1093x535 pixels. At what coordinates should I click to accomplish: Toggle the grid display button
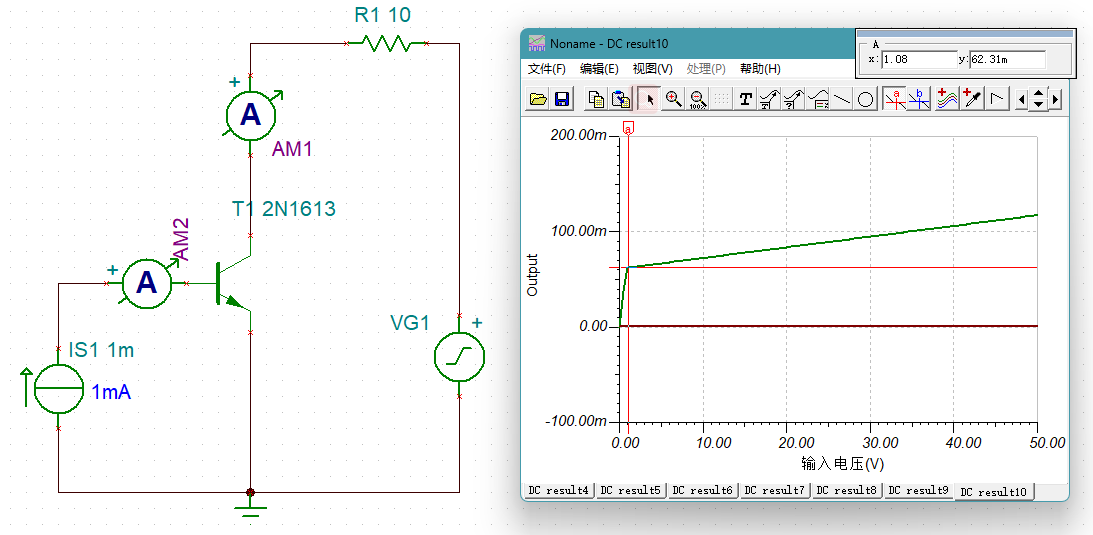click(720, 99)
